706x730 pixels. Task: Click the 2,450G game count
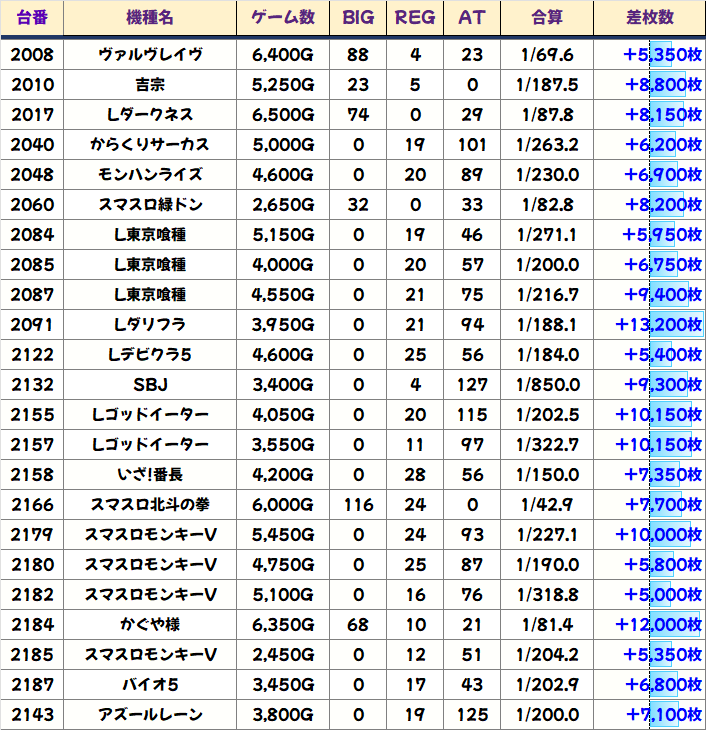click(x=283, y=655)
